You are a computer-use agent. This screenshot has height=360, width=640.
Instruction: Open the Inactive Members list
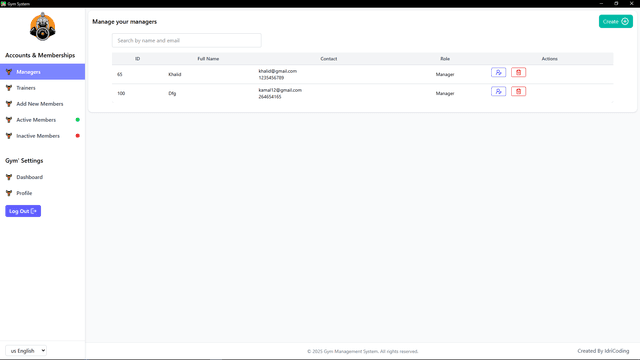(x=42, y=136)
